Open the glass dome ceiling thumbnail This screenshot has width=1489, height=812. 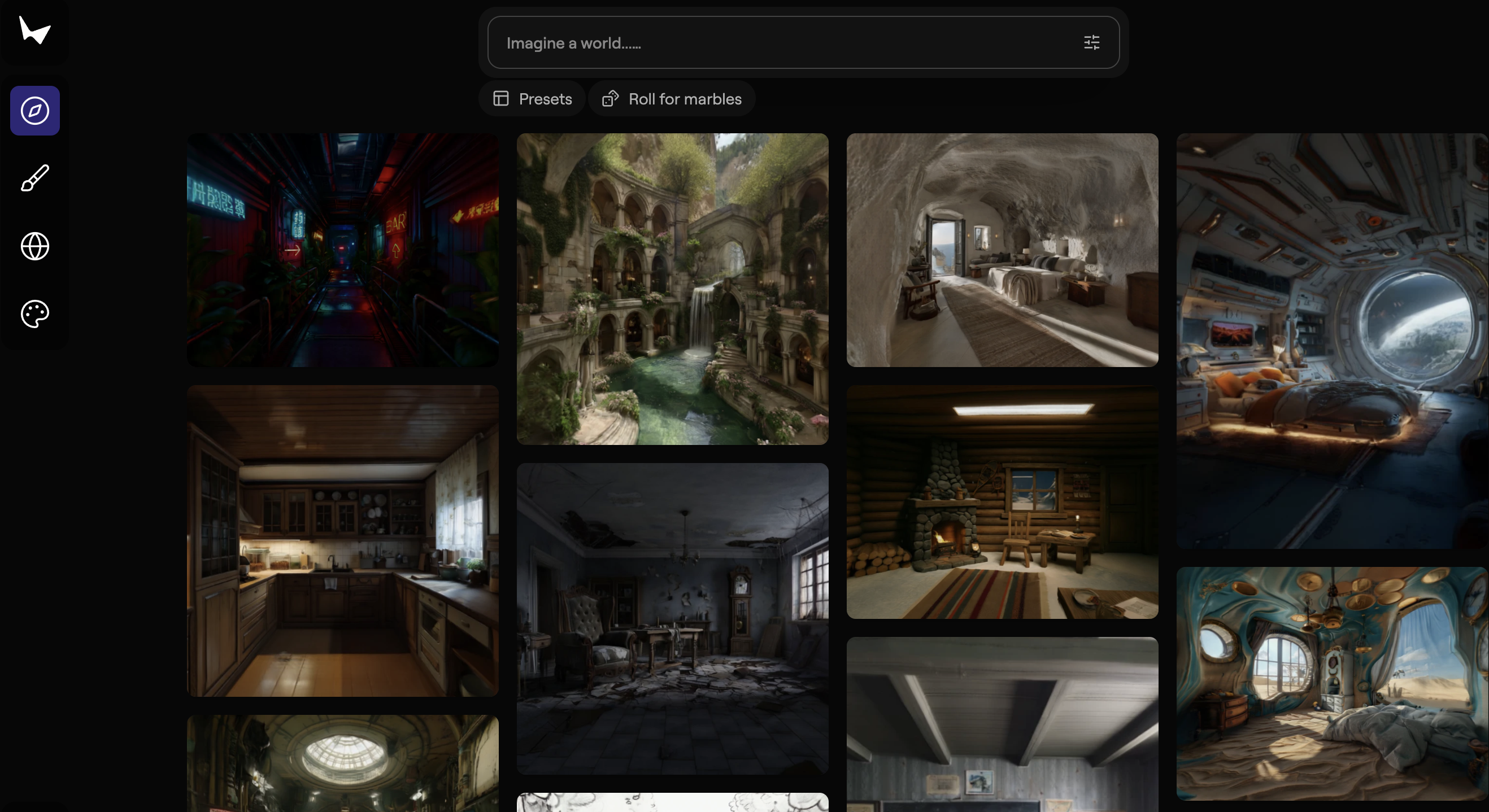coord(343,763)
